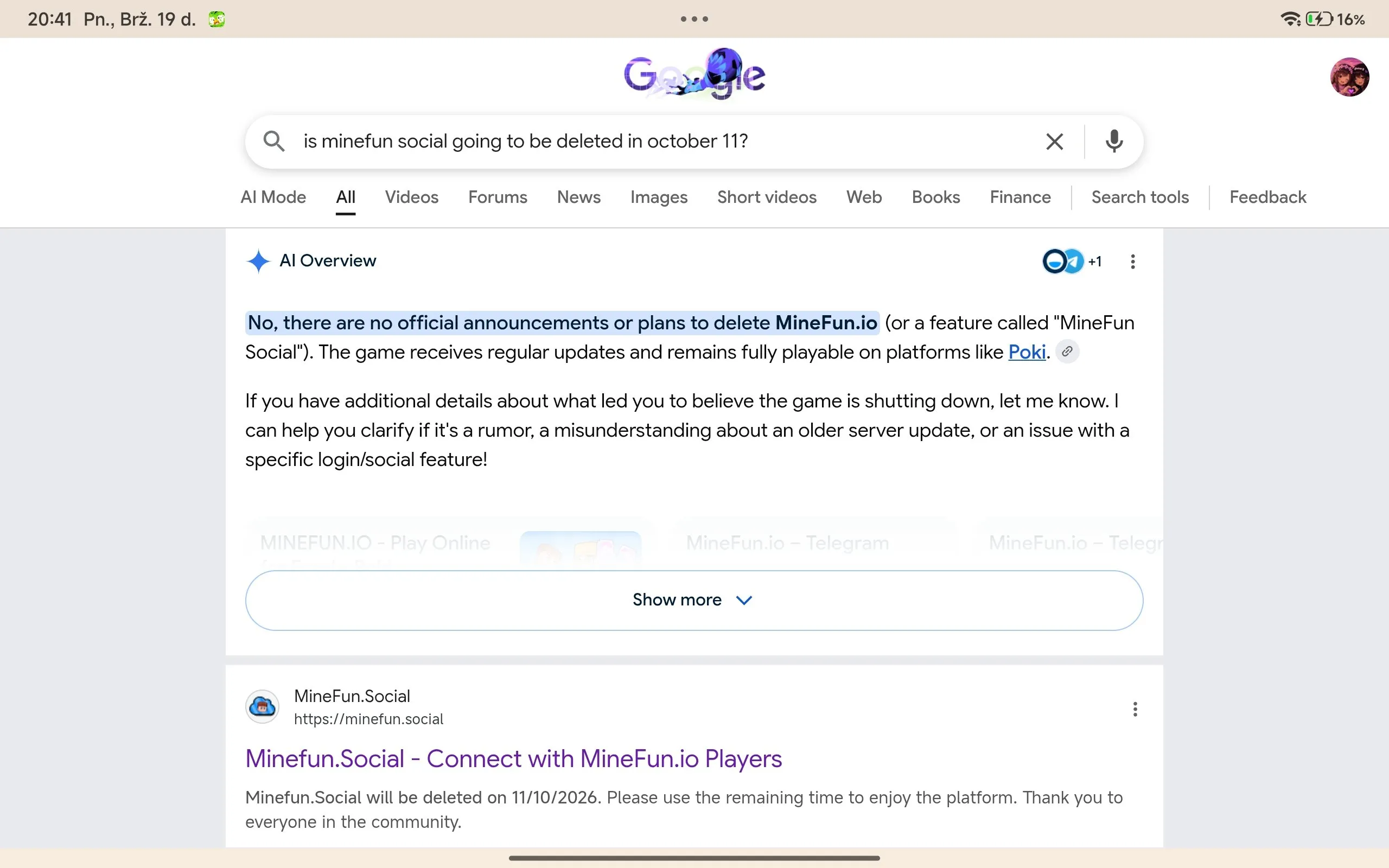1389x868 pixels.
Task: Click the AI Overview heading text
Action: point(328,260)
